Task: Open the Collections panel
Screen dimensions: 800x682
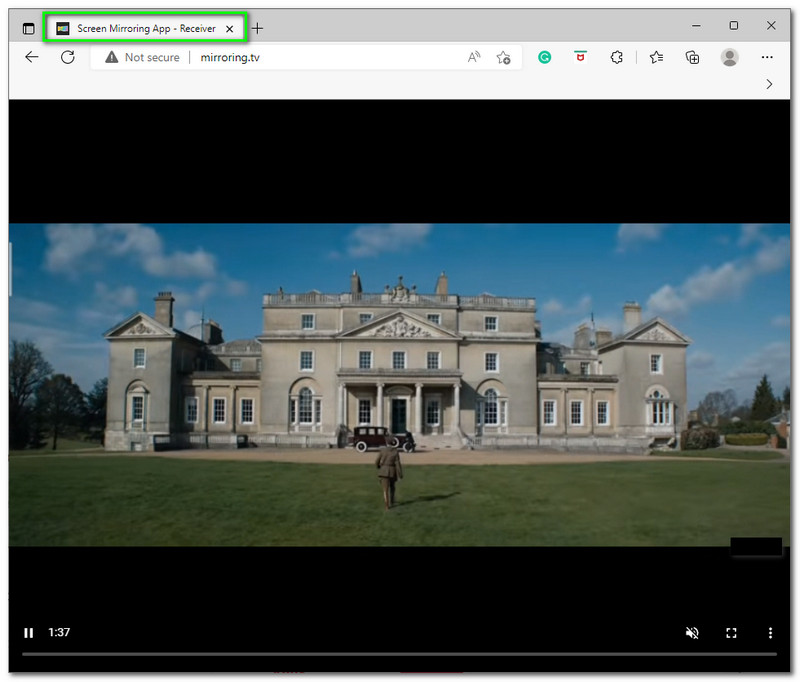Action: pyautogui.click(x=692, y=58)
